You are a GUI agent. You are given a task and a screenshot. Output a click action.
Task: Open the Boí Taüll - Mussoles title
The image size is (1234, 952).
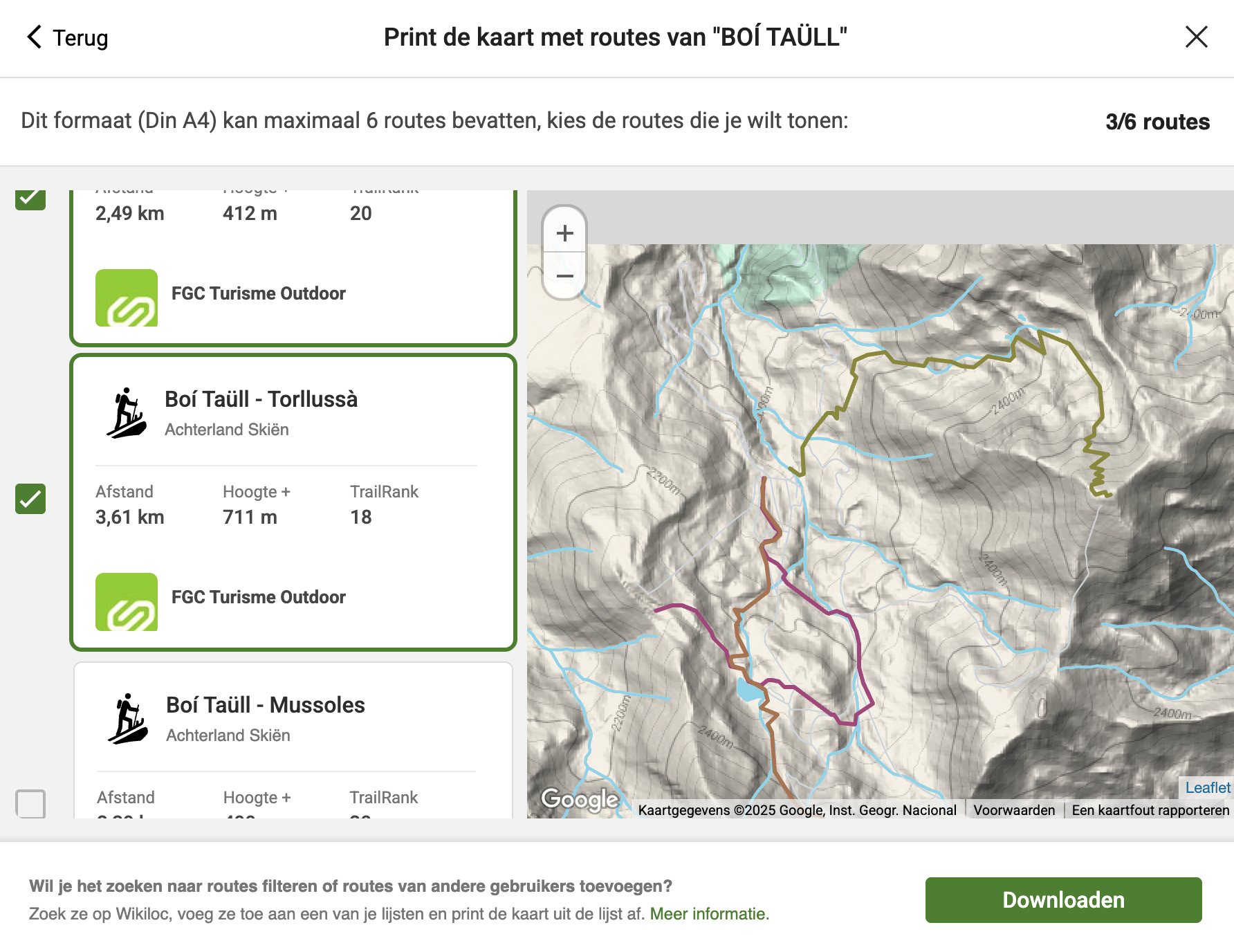pos(266,705)
